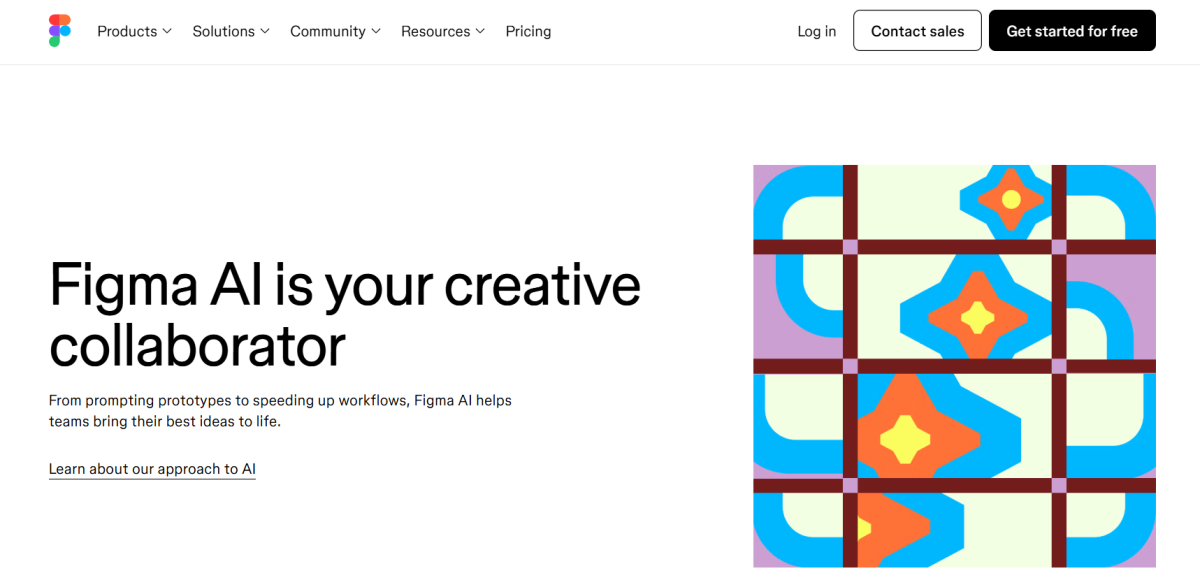Open the Products menu
1200x571 pixels.
[127, 31]
